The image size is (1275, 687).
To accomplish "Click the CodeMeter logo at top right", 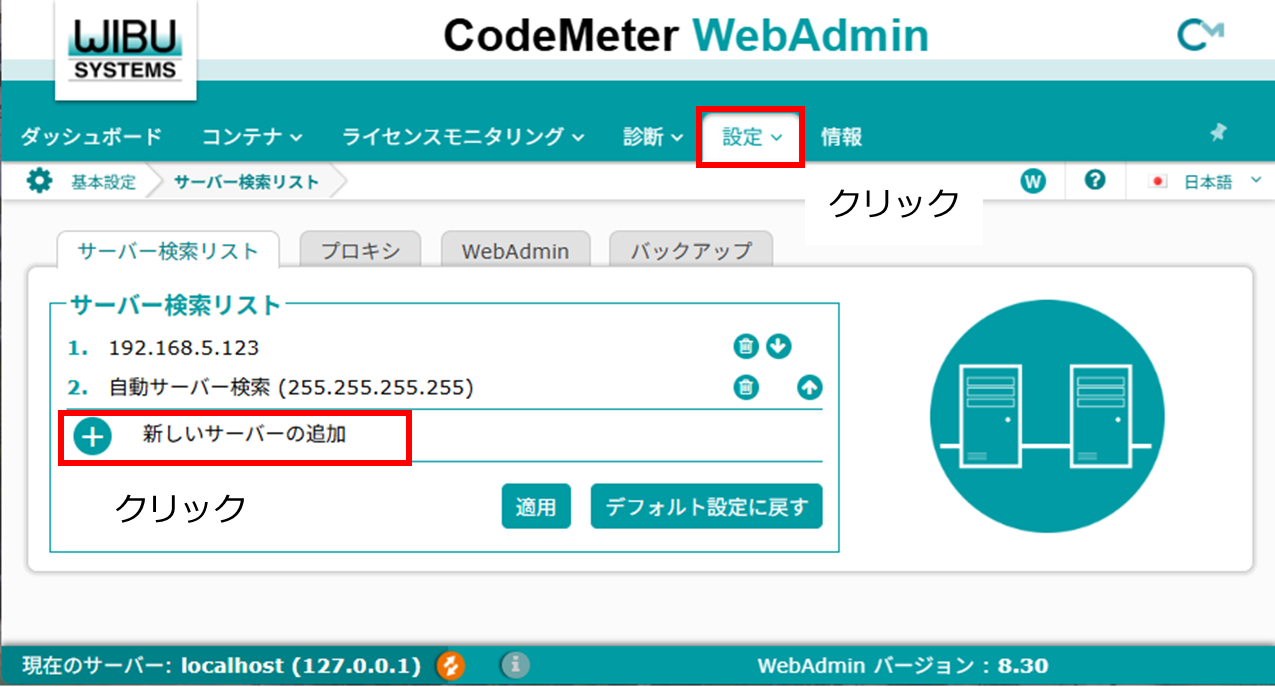I will pyautogui.click(x=1200, y=37).
